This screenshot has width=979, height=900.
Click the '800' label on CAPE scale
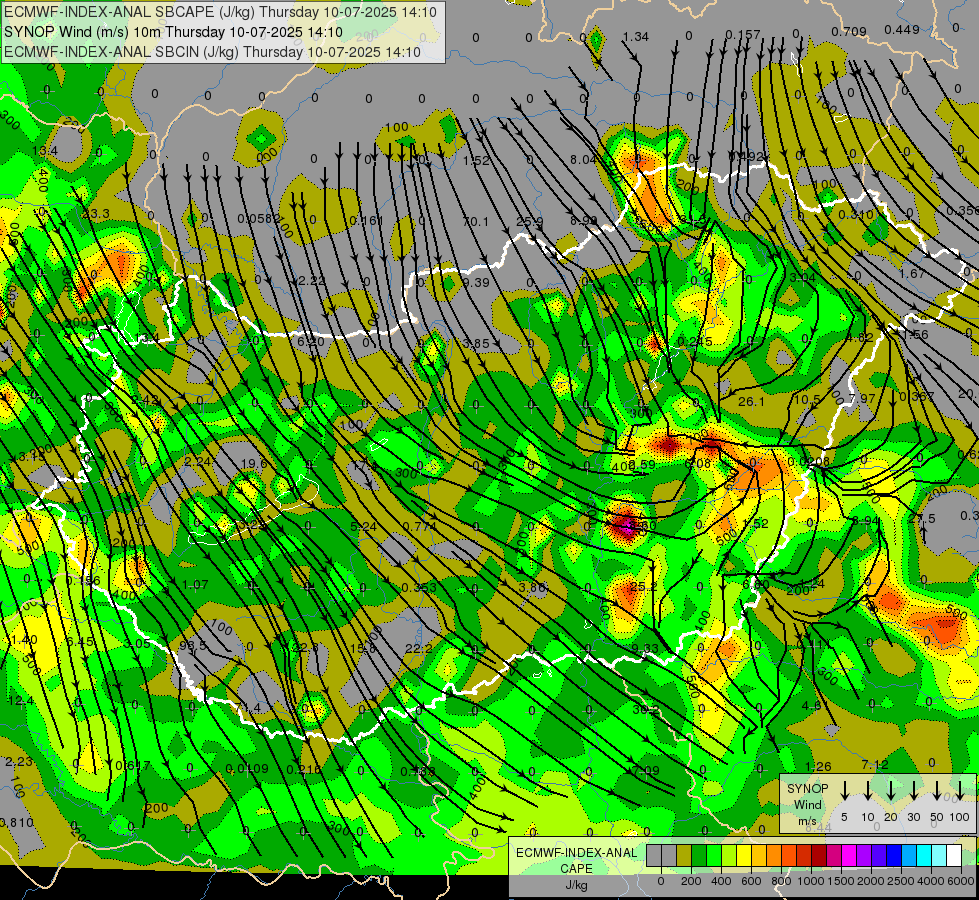click(x=781, y=881)
